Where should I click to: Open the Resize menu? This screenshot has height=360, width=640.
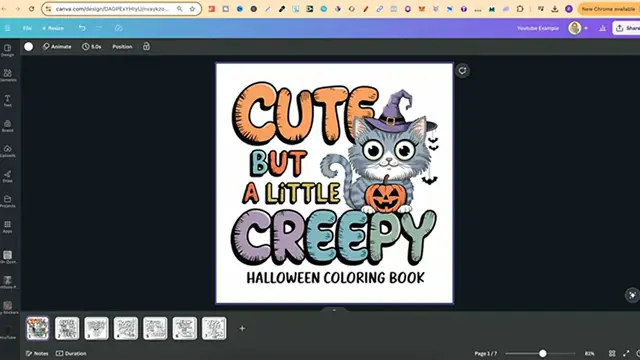tap(53, 28)
